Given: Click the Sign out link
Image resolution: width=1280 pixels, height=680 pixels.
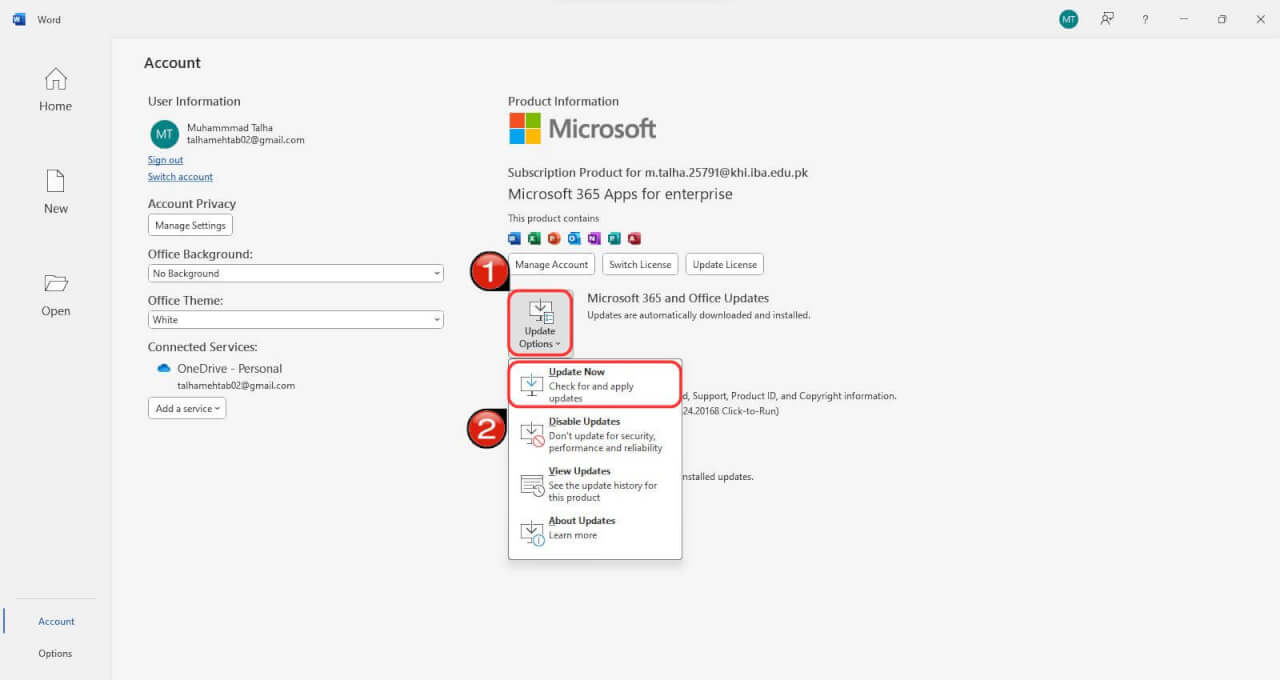Looking at the screenshot, I should (165, 159).
